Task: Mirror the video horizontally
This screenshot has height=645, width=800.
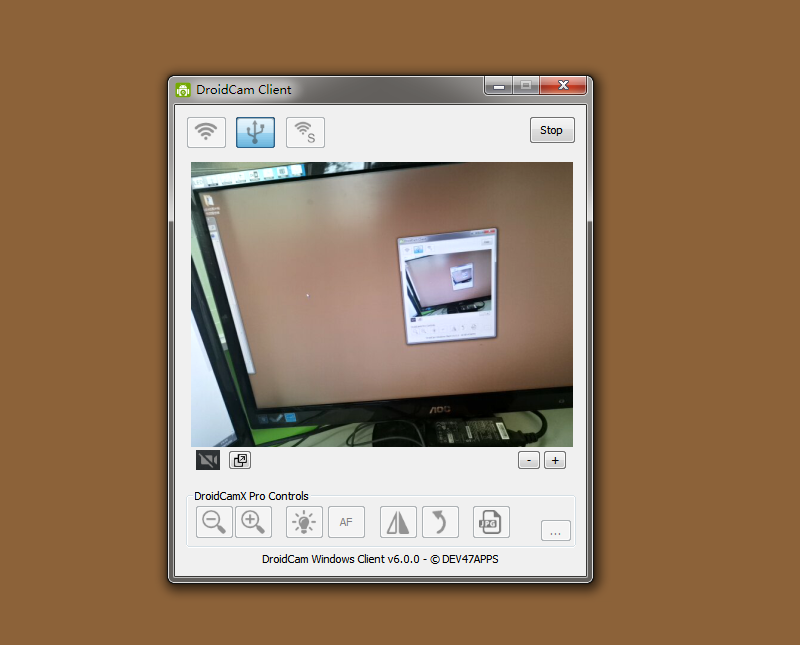Action: coord(398,522)
